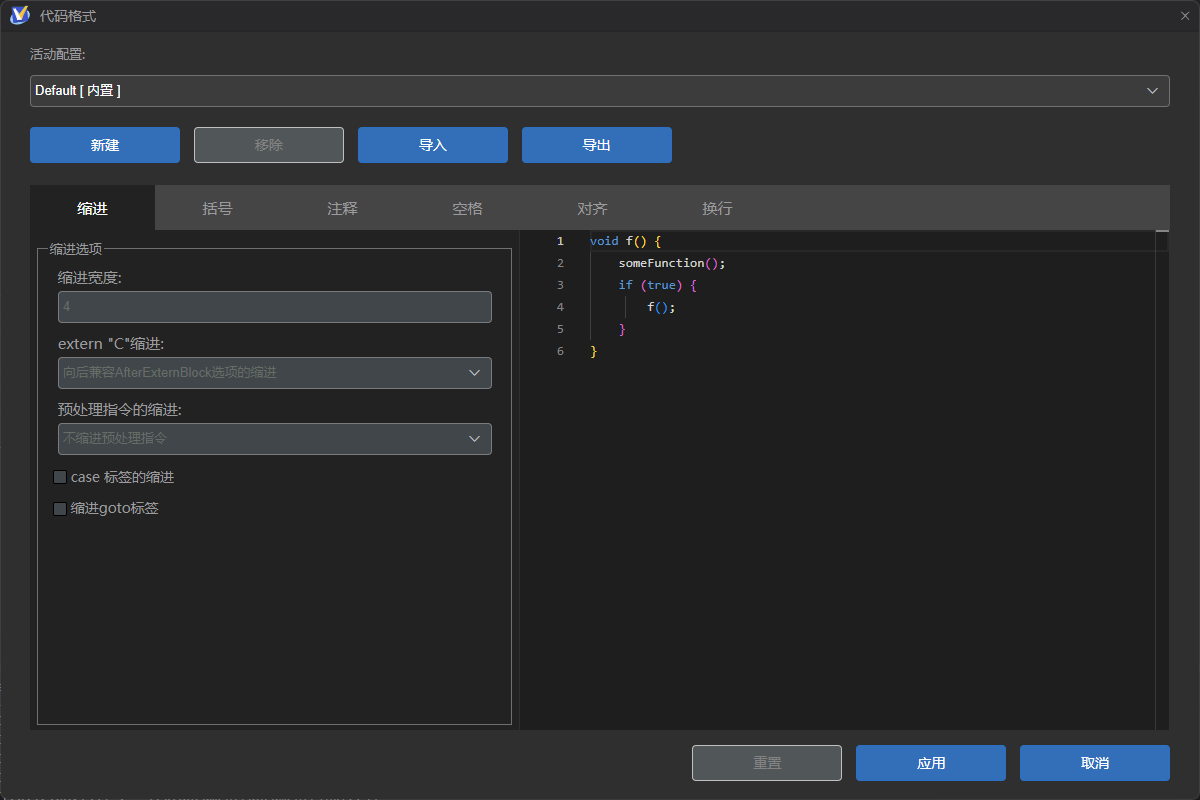
Task: Click the 导入 button
Action: [x=433, y=145]
